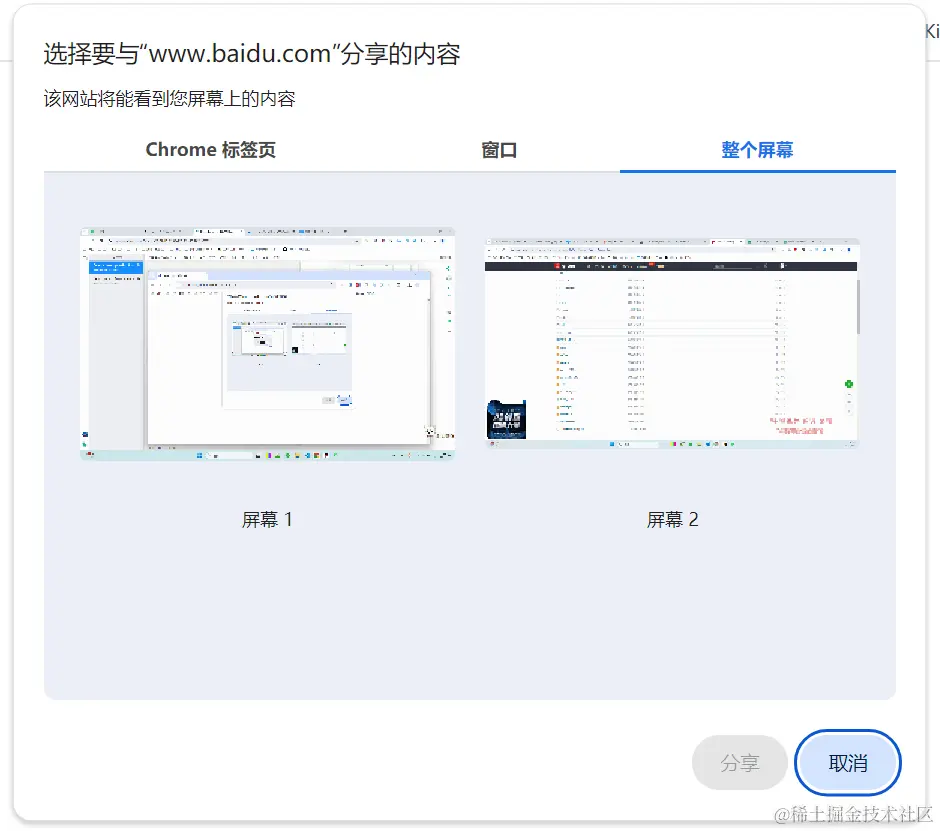The image size is (940, 831).
Task: Select the 整个屏幕 tab
Action: tap(758, 149)
